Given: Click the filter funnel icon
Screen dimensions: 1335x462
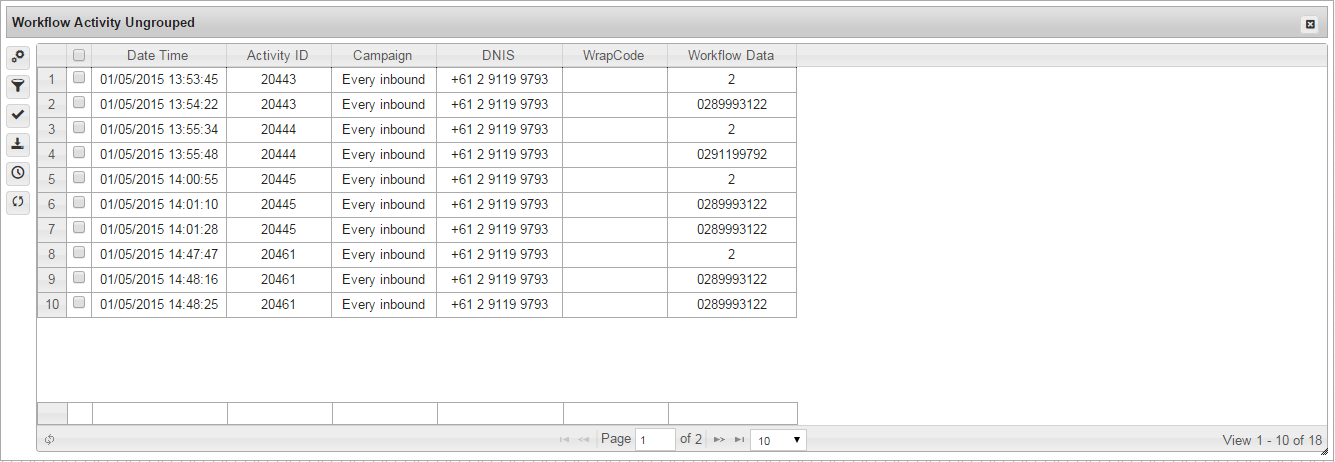Looking at the screenshot, I should click(18, 86).
